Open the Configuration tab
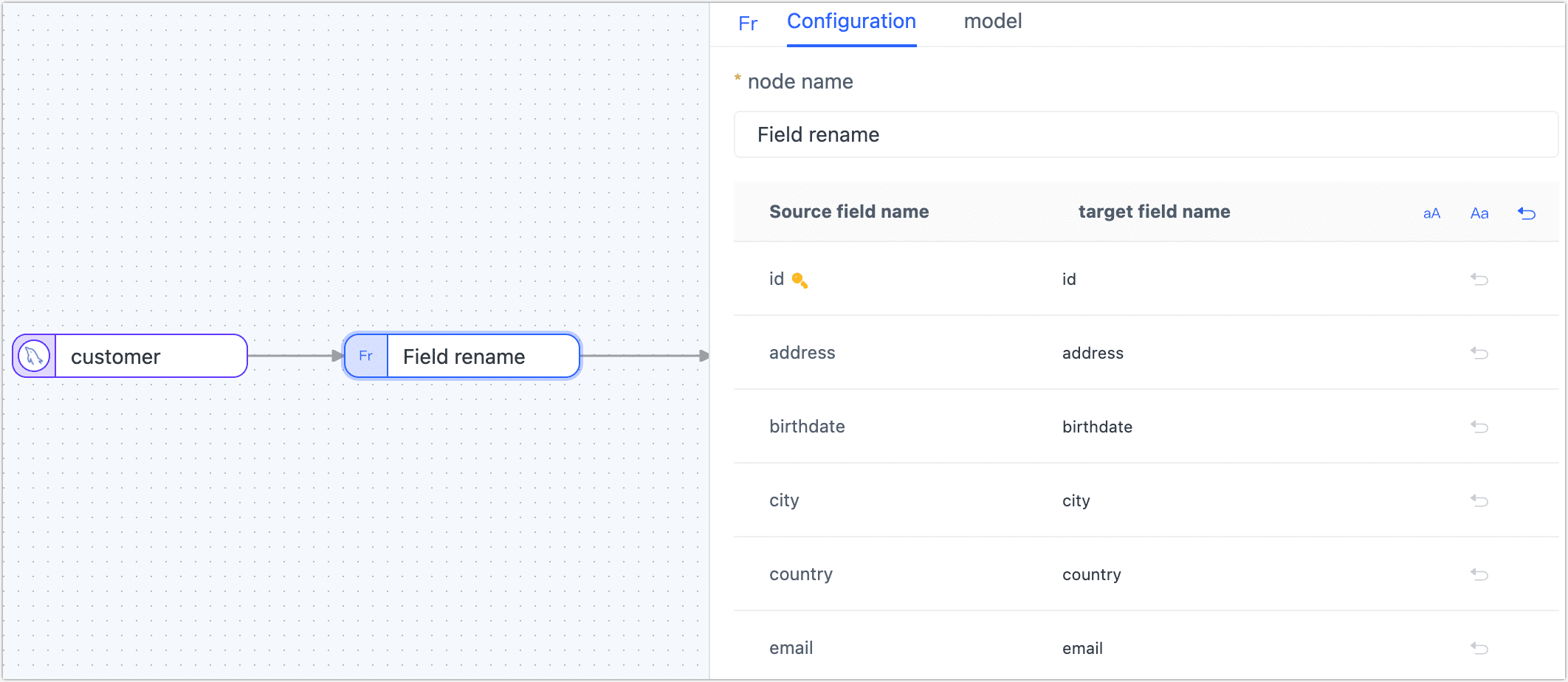This screenshot has height=682, width=1568. (x=851, y=21)
